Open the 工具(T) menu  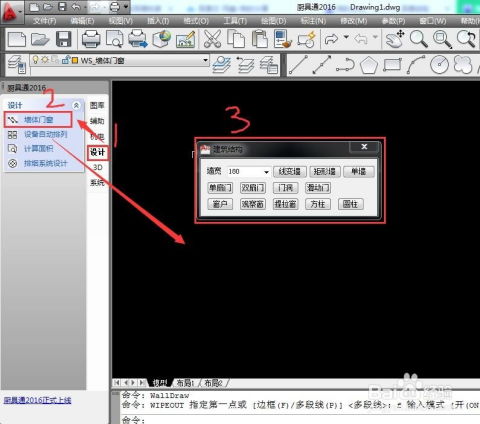point(235,21)
